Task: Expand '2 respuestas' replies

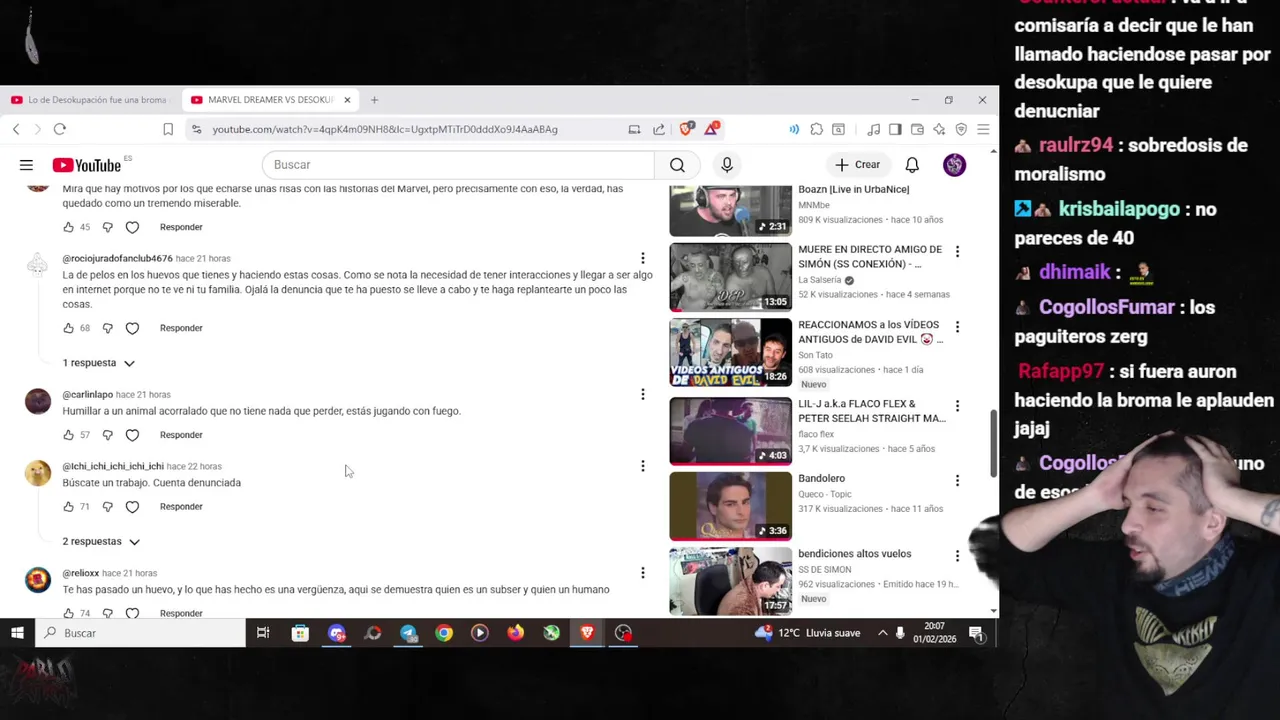Action: pos(100,542)
